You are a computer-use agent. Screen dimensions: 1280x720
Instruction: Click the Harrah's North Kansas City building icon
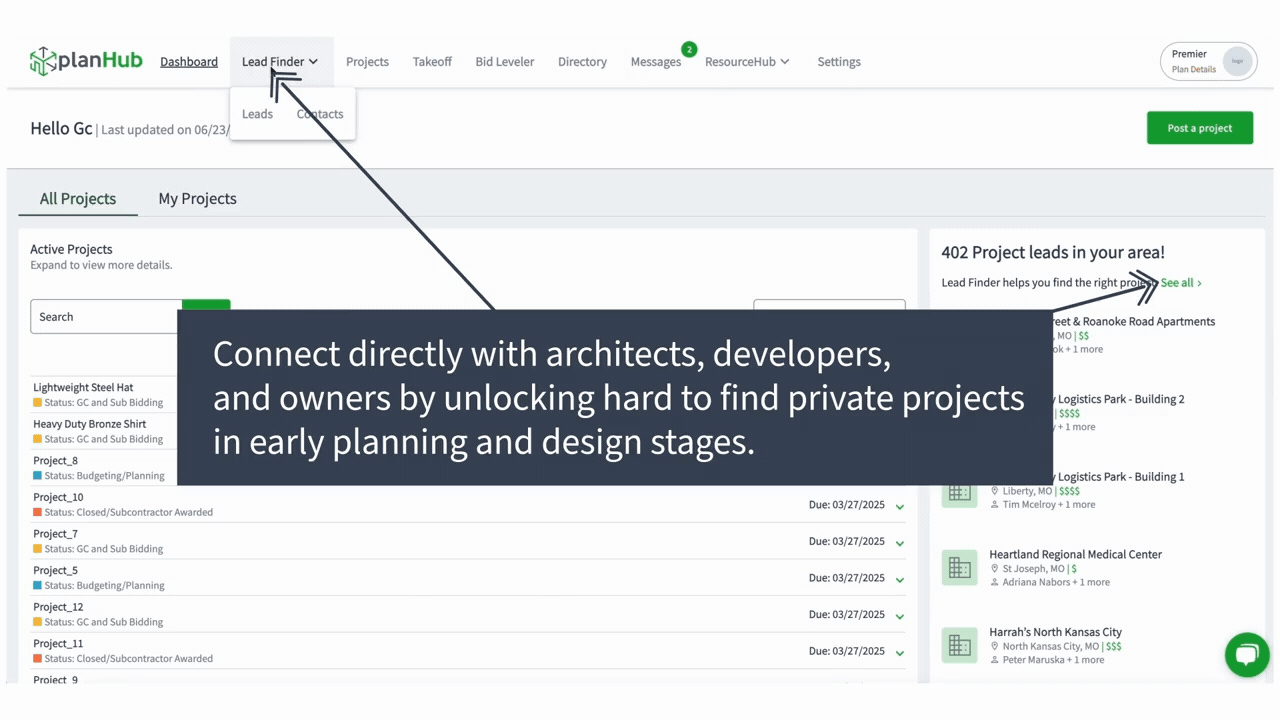(959, 646)
